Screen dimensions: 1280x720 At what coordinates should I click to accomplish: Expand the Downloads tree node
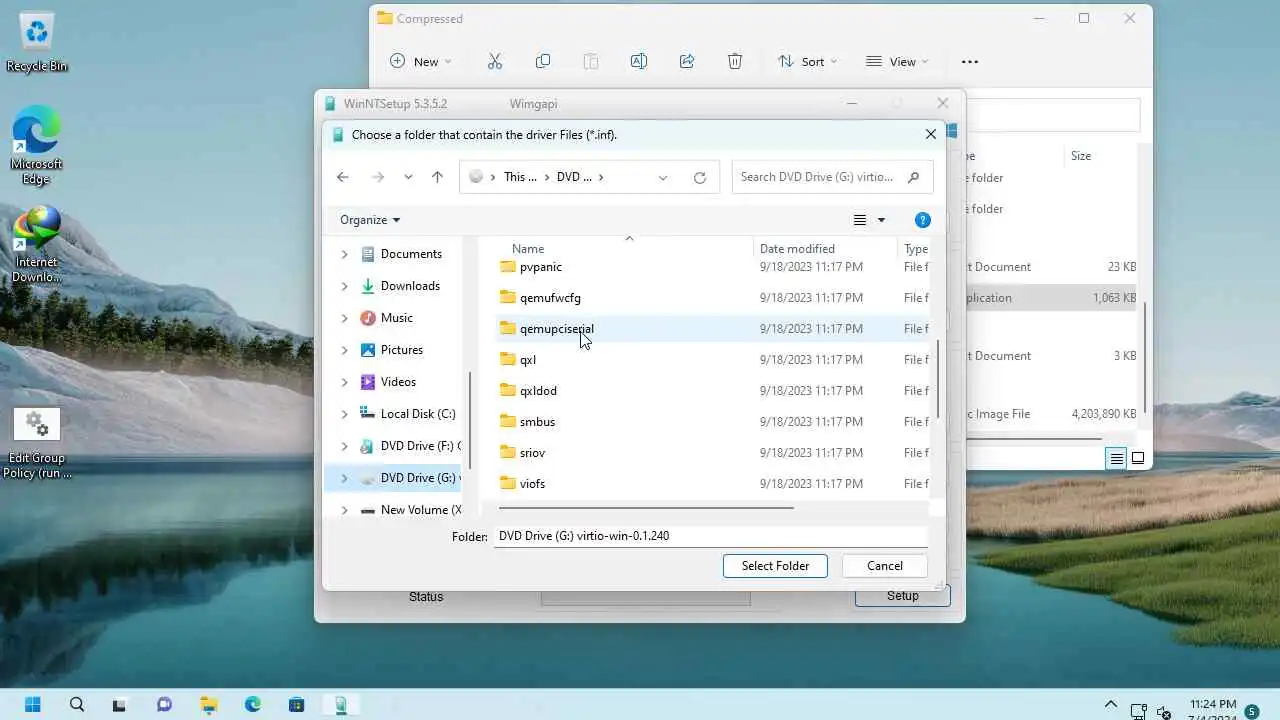(344, 286)
